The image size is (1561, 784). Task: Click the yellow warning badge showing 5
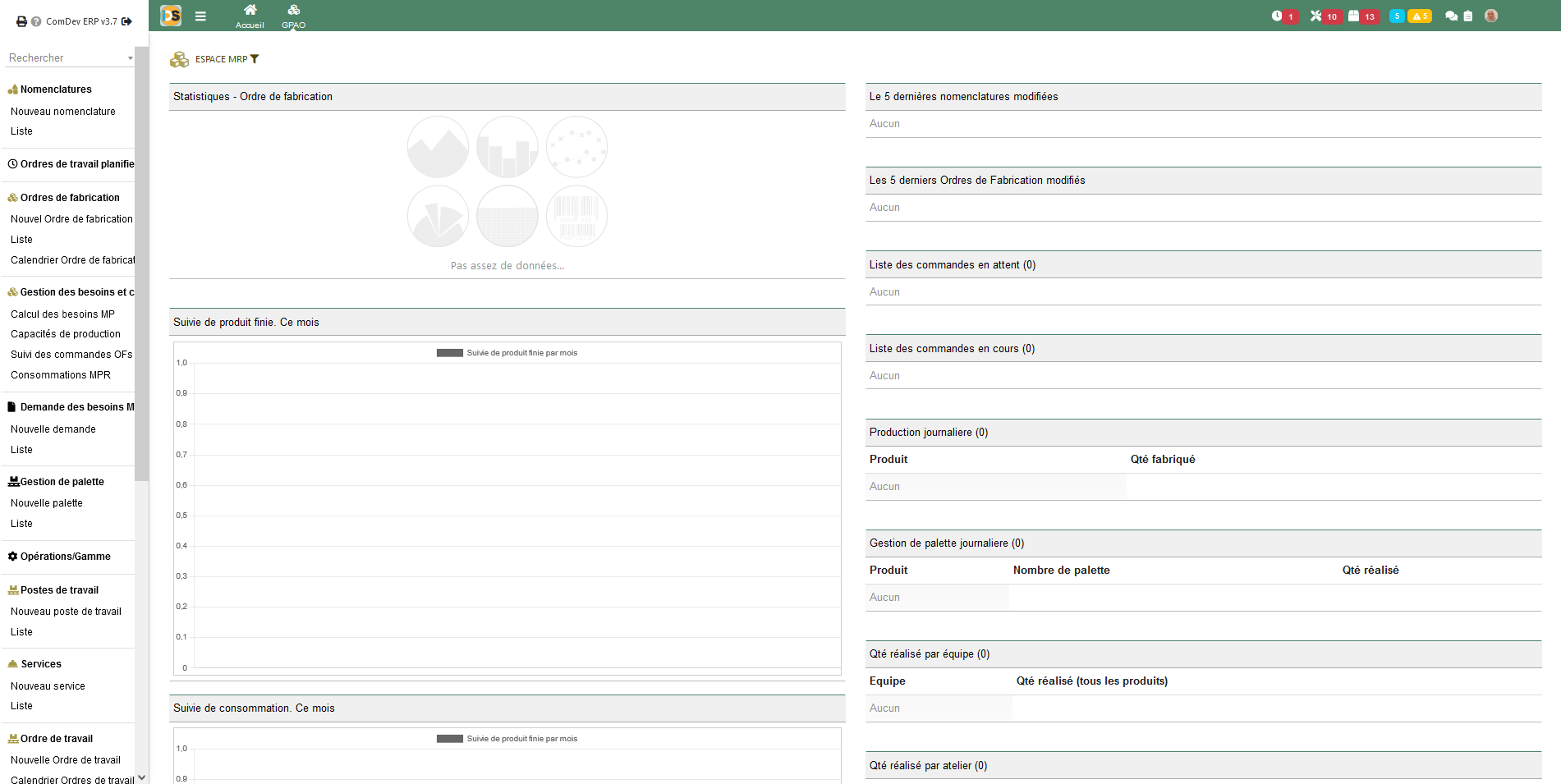pyautogui.click(x=1420, y=16)
